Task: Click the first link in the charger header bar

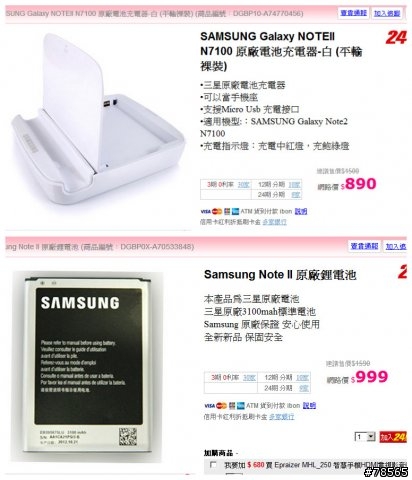Action: pyautogui.click(x=353, y=13)
